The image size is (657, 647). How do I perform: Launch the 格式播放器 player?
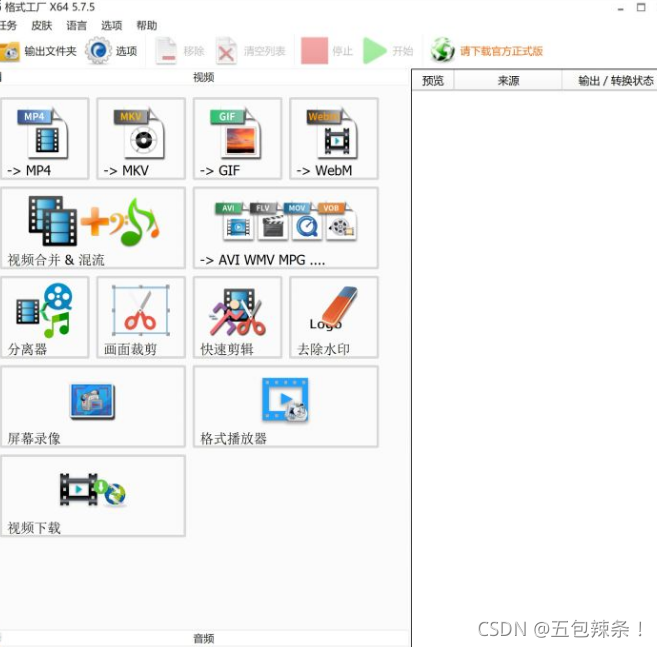click(286, 406)
